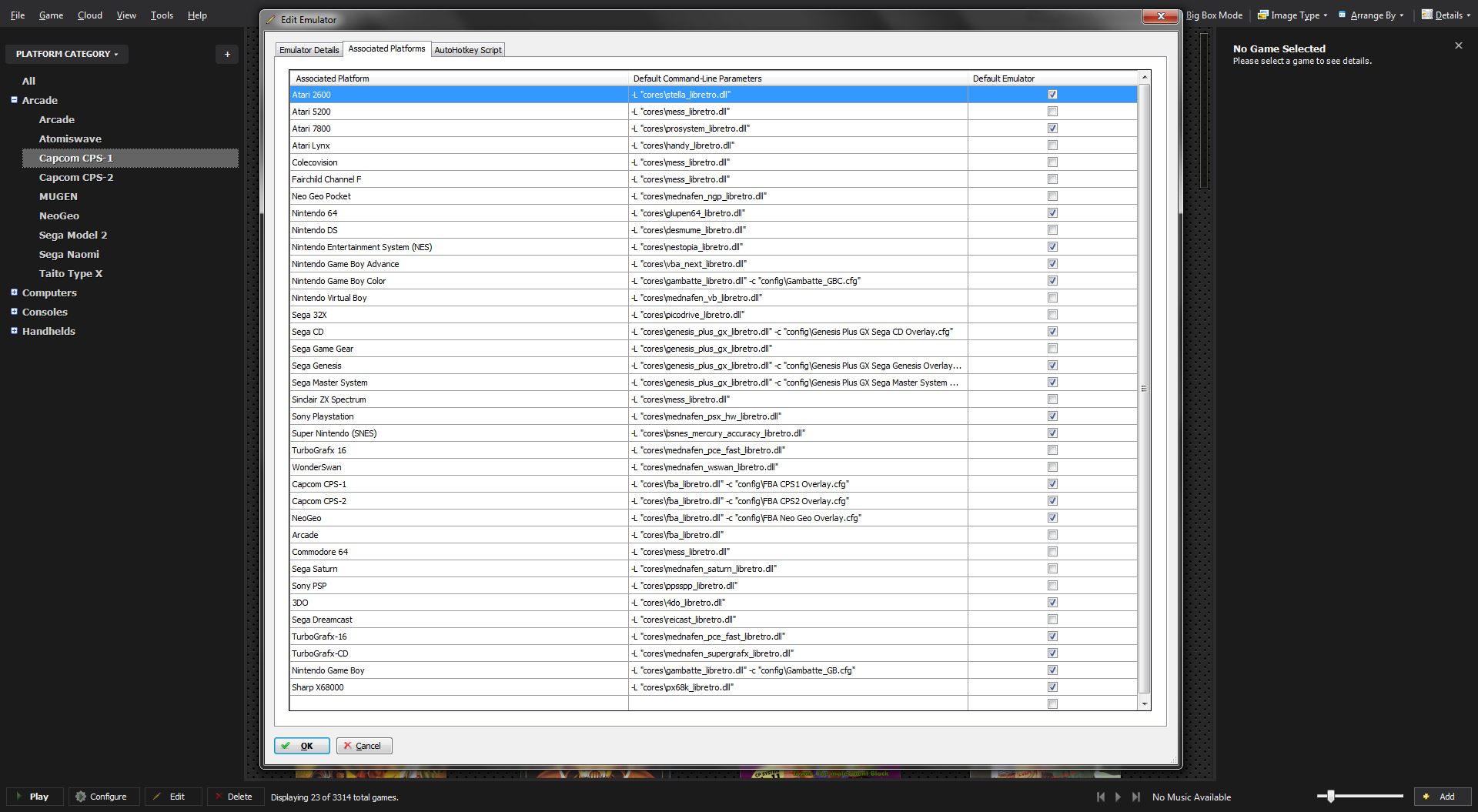The image size is (1478, 812).
Task: Enable default emulator for Nintendo DS
Action: [1052, 230]
